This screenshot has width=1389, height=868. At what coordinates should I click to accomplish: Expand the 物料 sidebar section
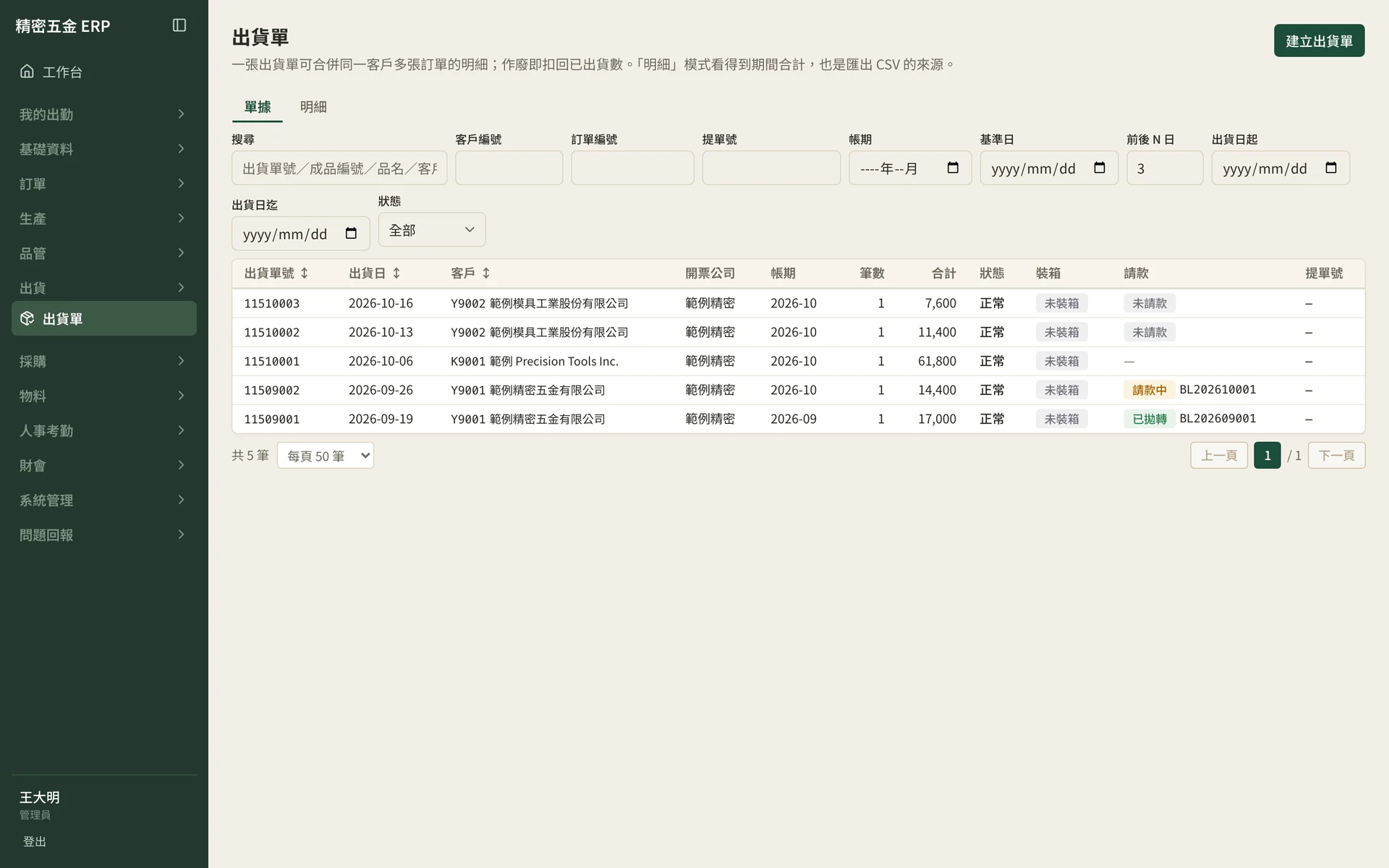104,396
